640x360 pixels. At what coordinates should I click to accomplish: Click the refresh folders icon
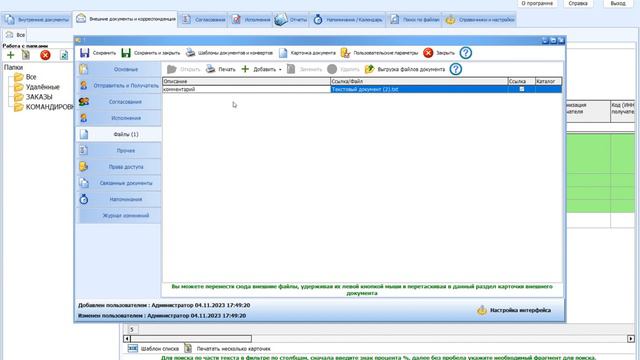tap(64, 55)
